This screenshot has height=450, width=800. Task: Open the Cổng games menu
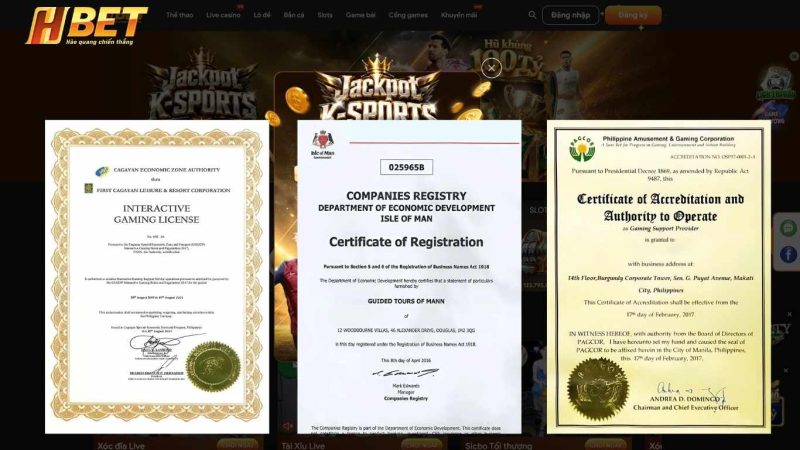[408, 15]
